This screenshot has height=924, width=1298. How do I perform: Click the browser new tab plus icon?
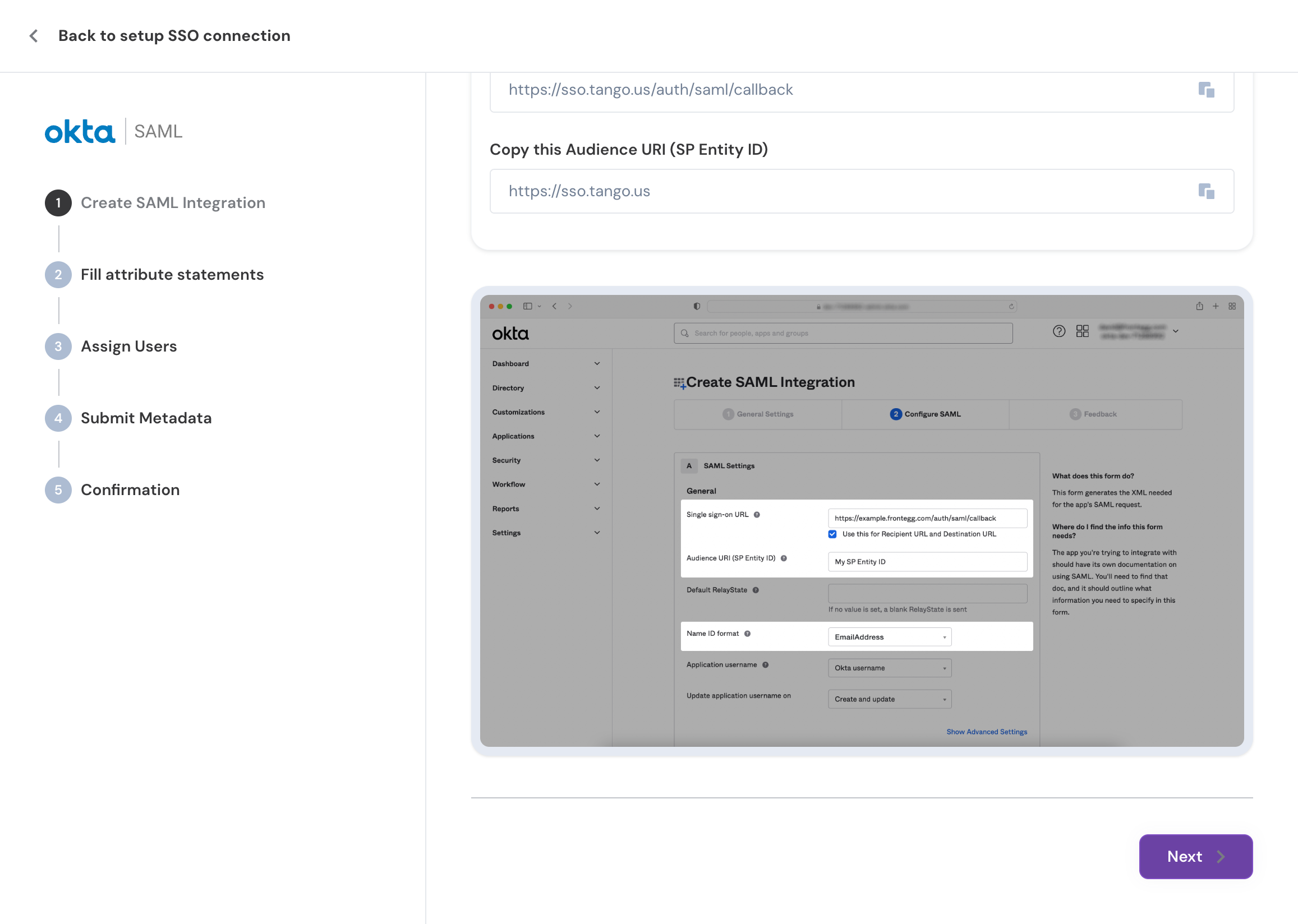[1216, 306]
